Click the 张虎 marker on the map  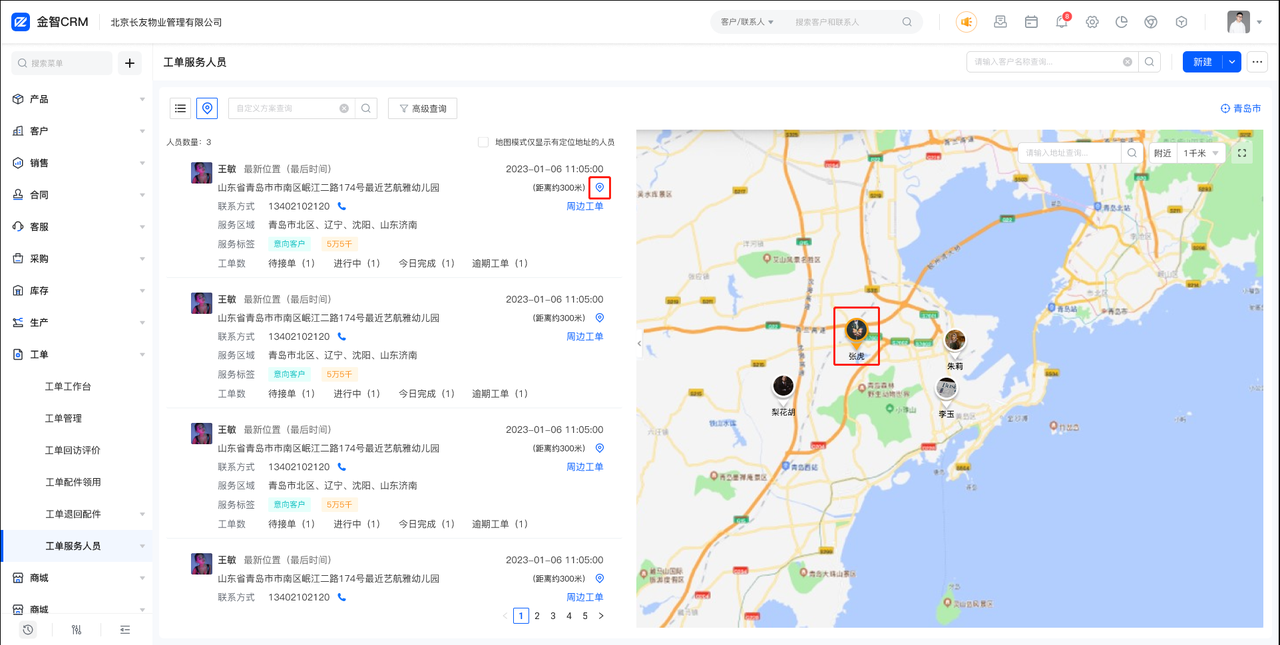coord(856,333)
